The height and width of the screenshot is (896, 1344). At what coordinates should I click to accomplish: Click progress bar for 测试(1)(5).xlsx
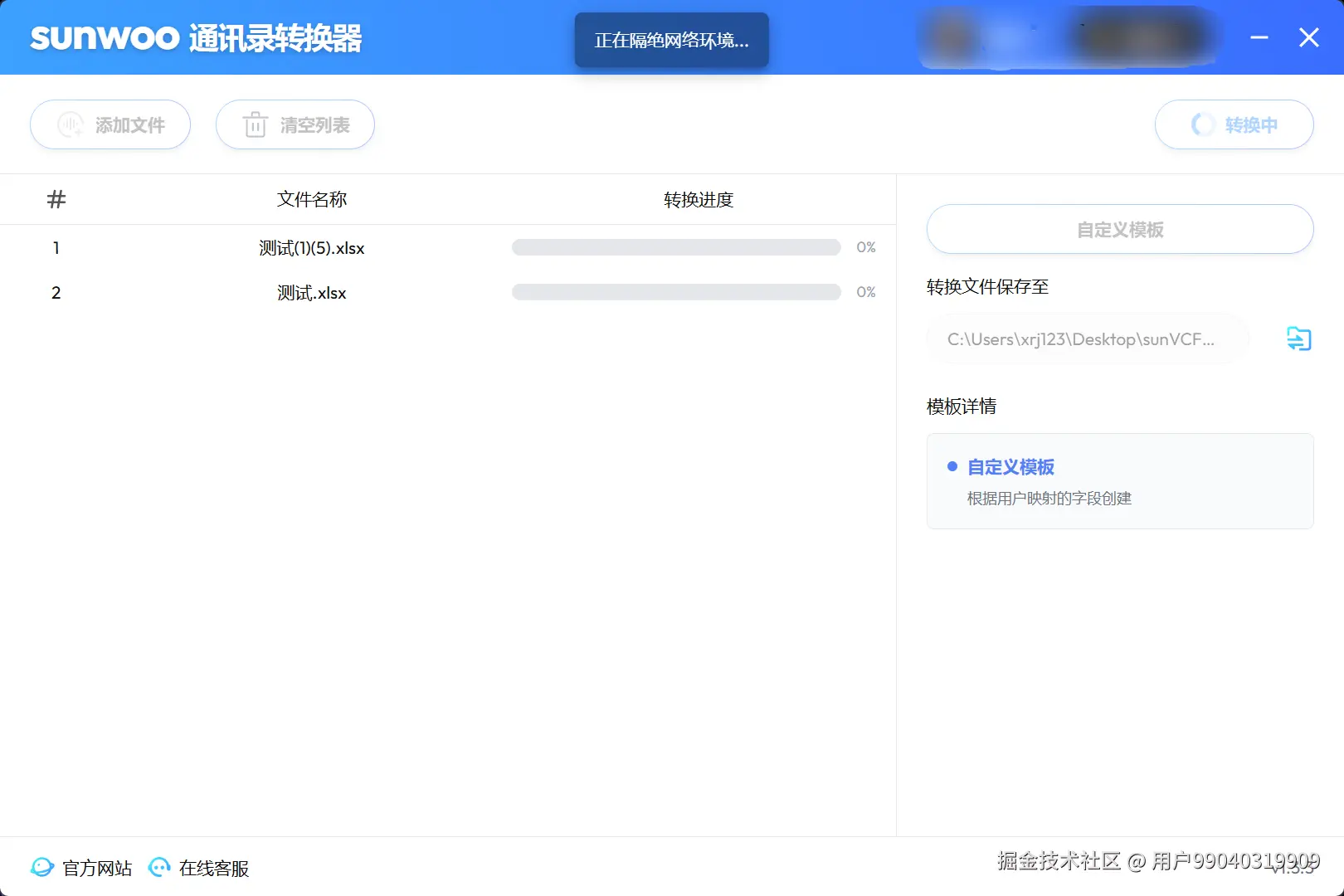pyautogui.click(x=676, y=247)
